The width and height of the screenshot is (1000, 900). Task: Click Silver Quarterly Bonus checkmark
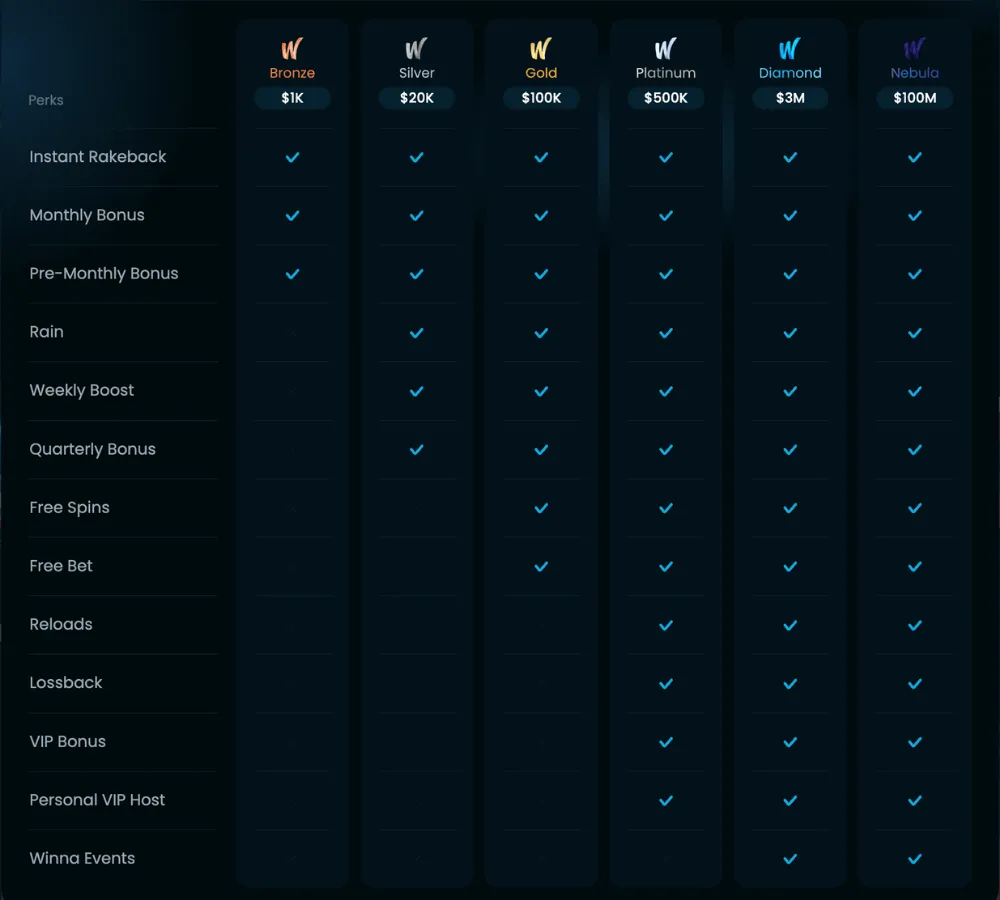click(x=416, y=450)
